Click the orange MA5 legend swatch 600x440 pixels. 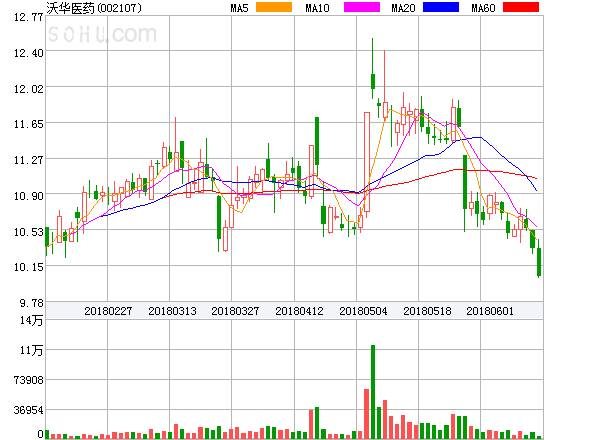(x=274, y=7)
